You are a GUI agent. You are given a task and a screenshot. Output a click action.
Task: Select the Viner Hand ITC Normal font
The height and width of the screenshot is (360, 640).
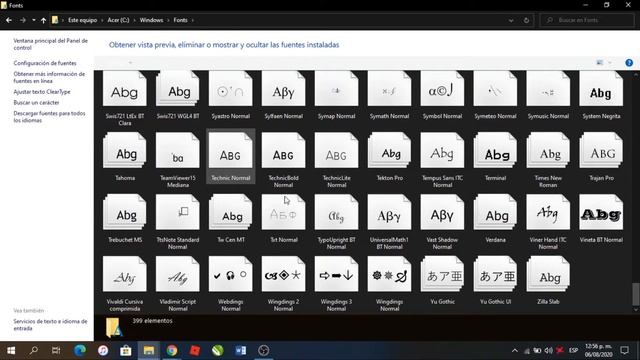(548, 222)
